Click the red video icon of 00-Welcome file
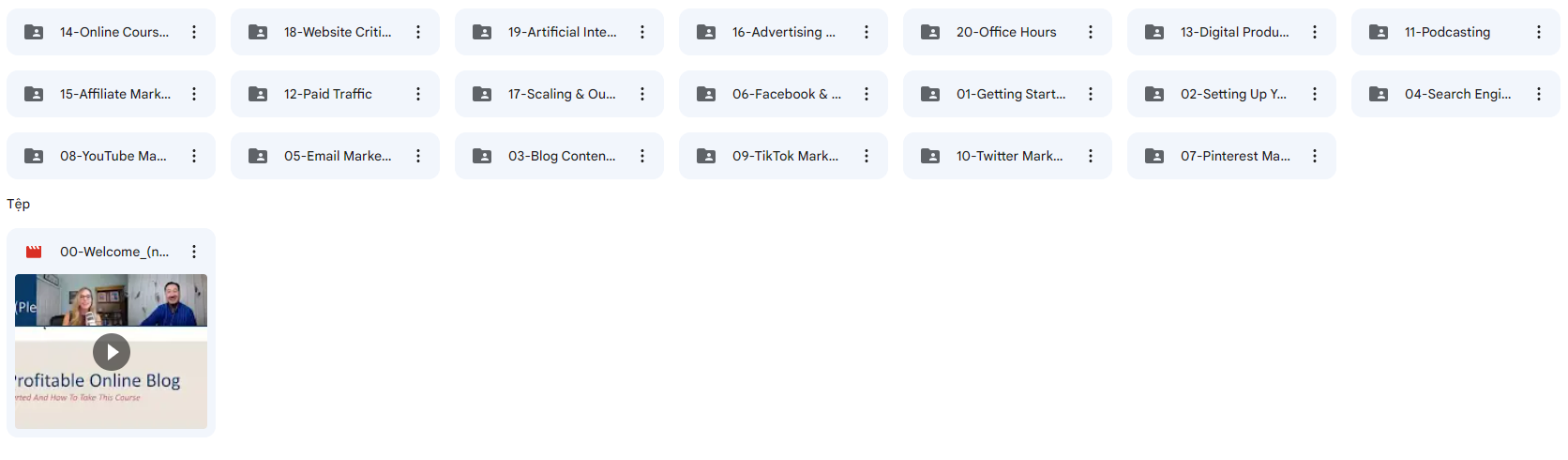 click(34, 252)
